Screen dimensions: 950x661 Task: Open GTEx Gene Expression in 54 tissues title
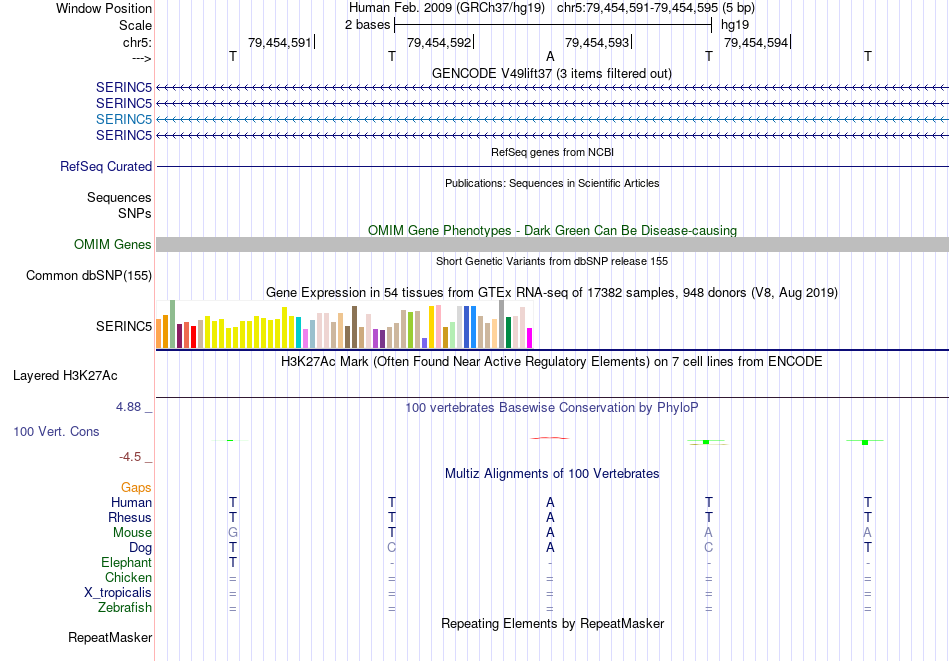pos(552,293)
